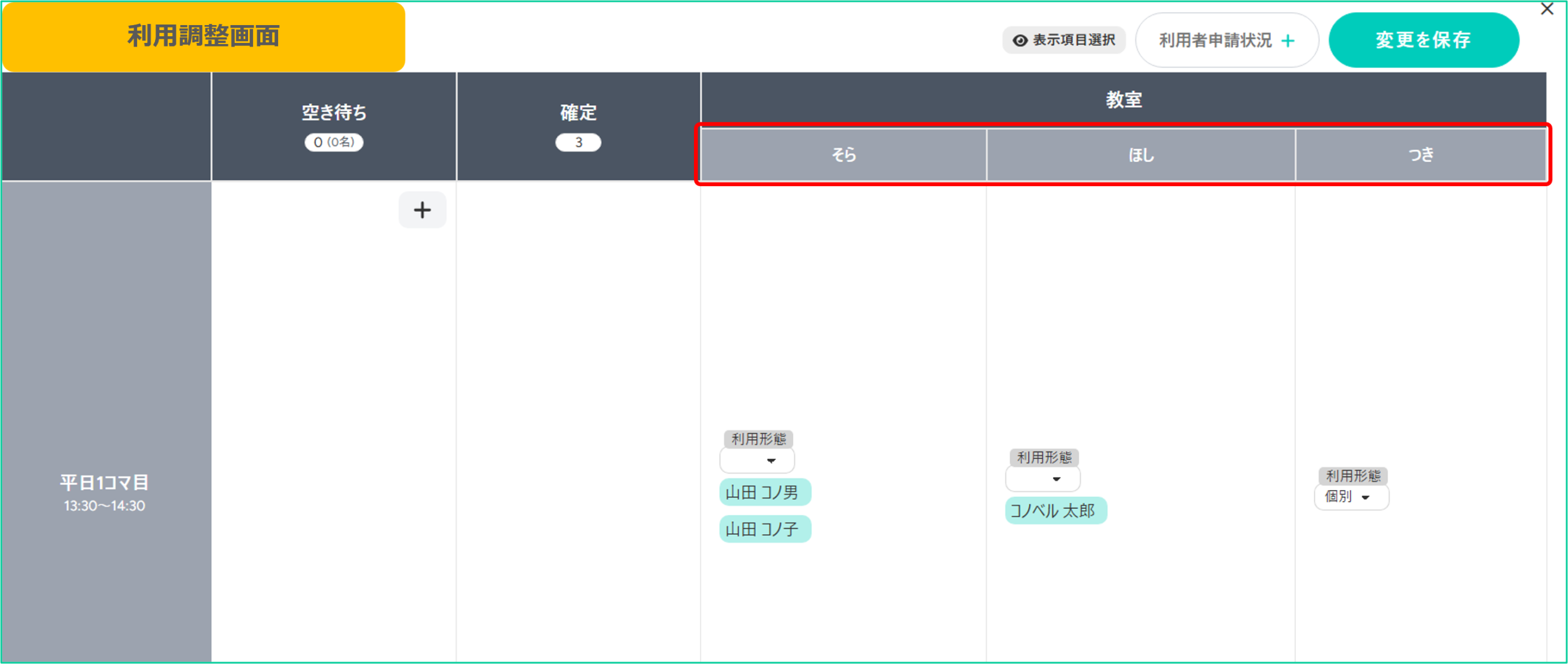
Task: Open 利用者申請状況 panel
Action: [x=1216, y=40]
